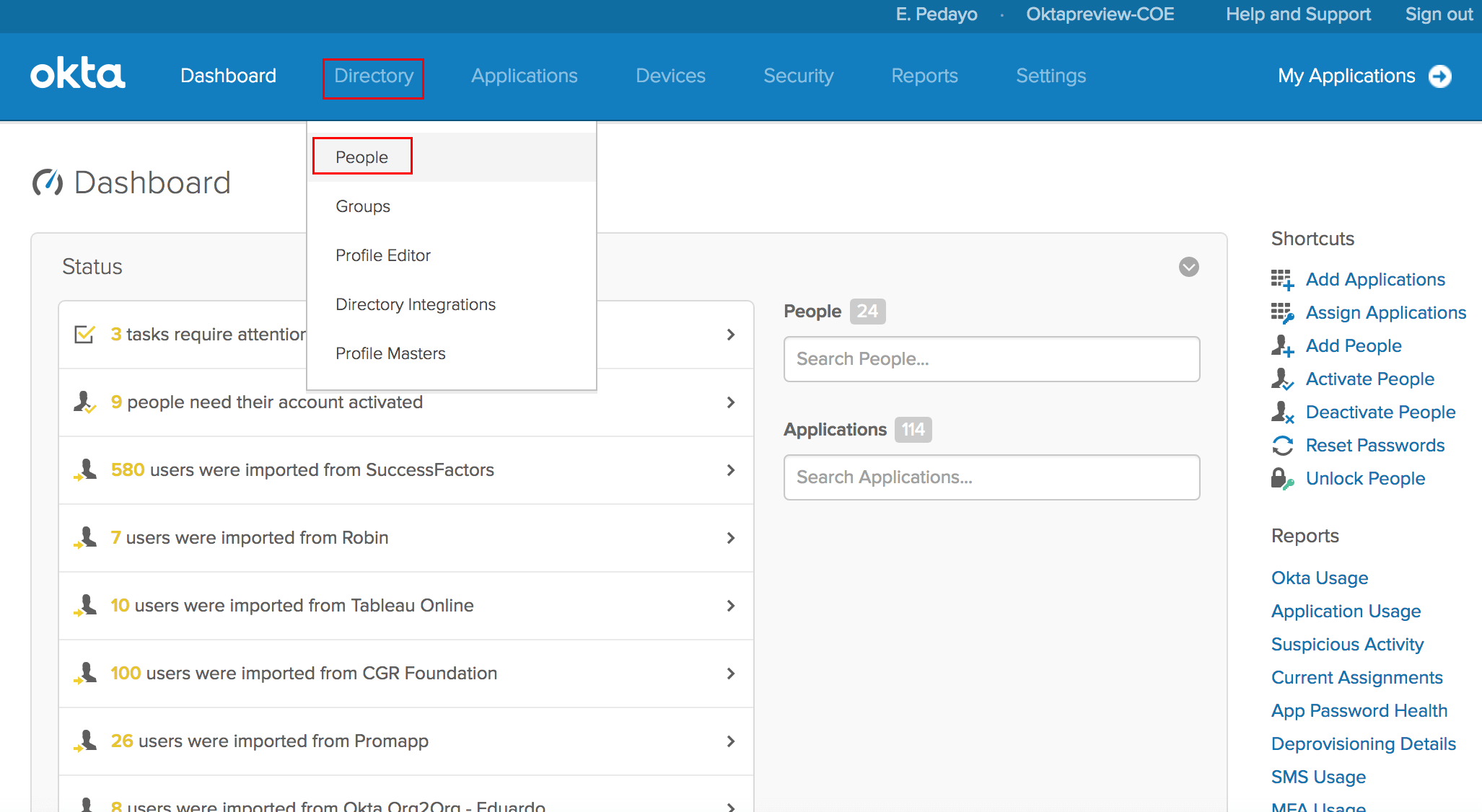Click the Deactivate People icon
Image resolution: width=1482 pixels, height=812 pixels.
(1282, 412)
